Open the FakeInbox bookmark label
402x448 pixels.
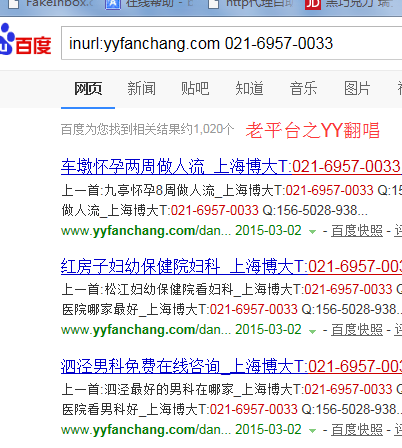(x=60, y=4)
